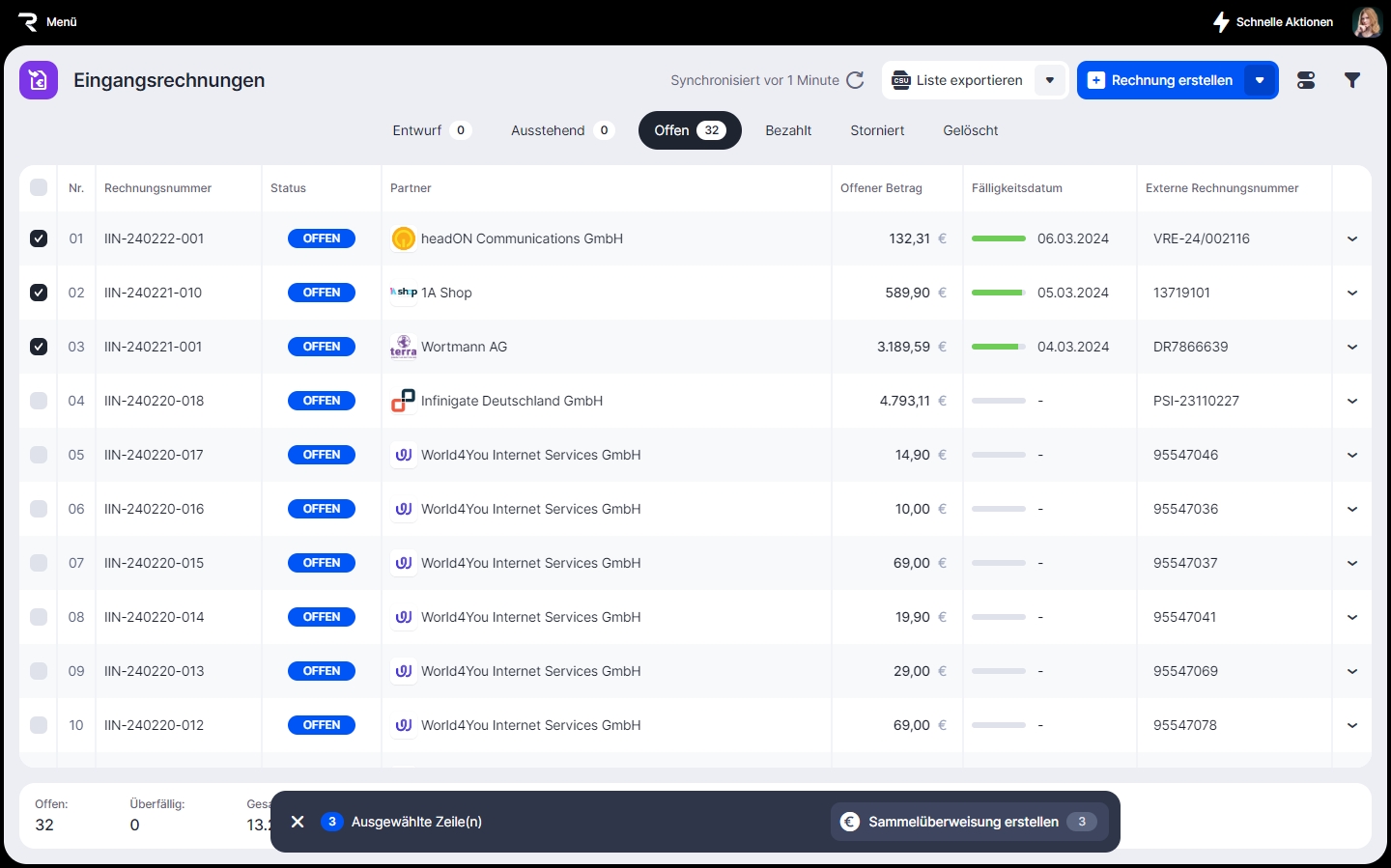The image size is (1391, 868).
Task: Click the sync refresh icon
Action: coord(855,80)
